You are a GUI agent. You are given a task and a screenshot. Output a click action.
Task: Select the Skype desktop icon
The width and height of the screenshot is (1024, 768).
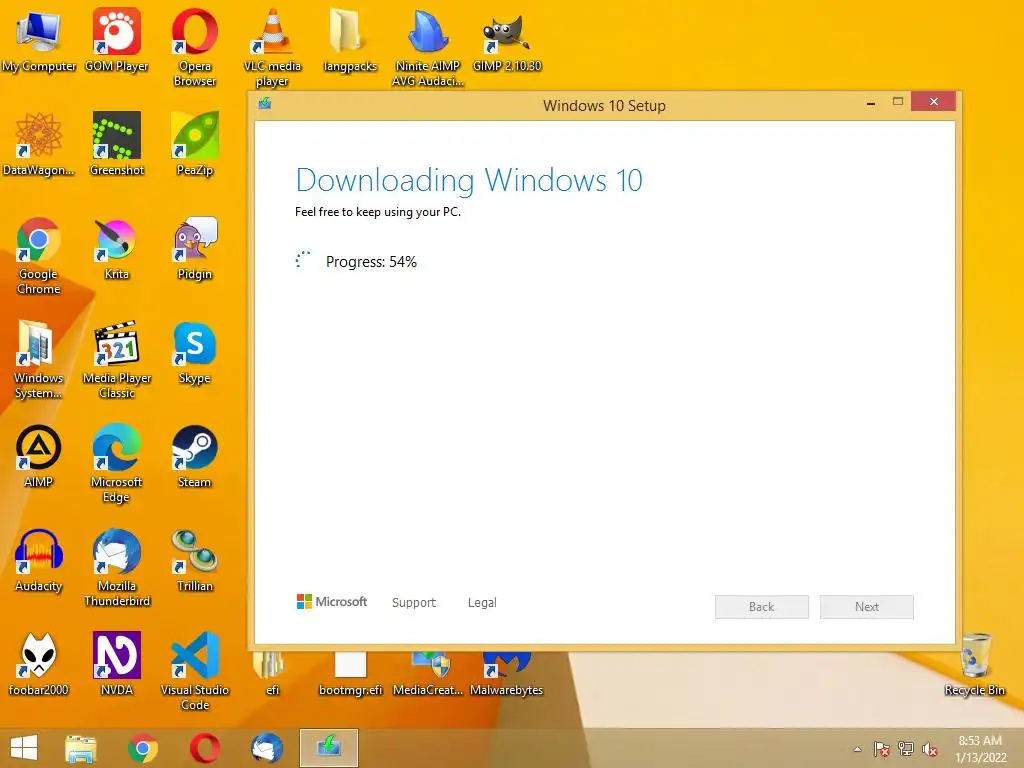coord(195,352)
